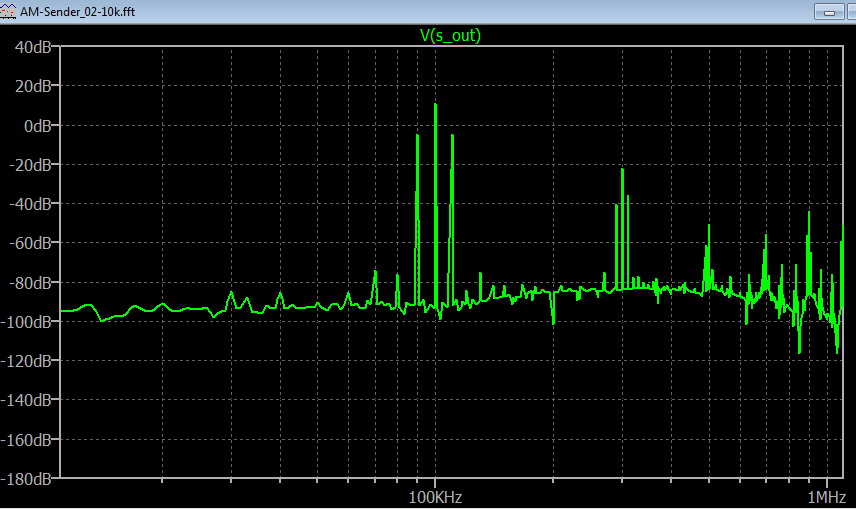The image size is (856, 510).
Task: Click the -60dB vertical axis label
Action: tap(33, 243)
